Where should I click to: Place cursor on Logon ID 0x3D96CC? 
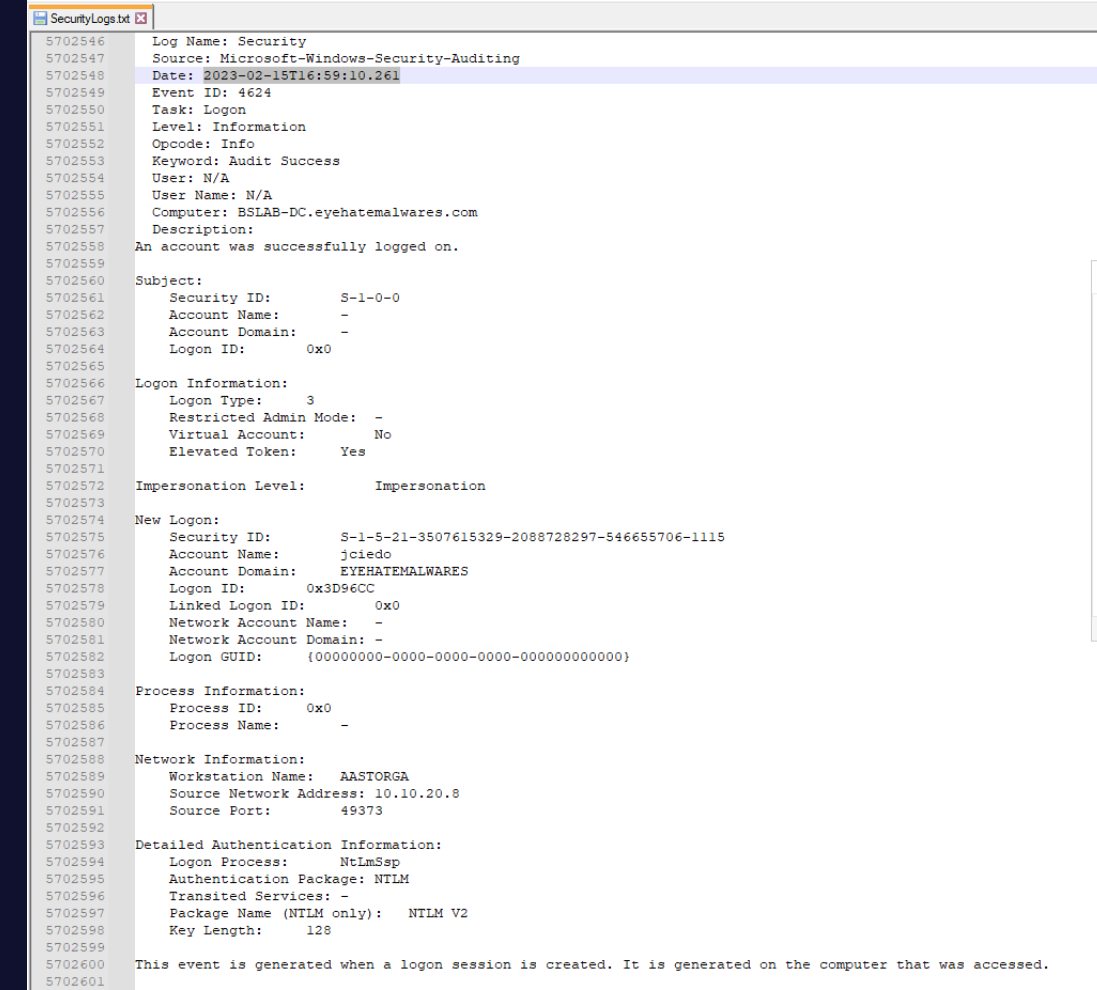(340, 589)
